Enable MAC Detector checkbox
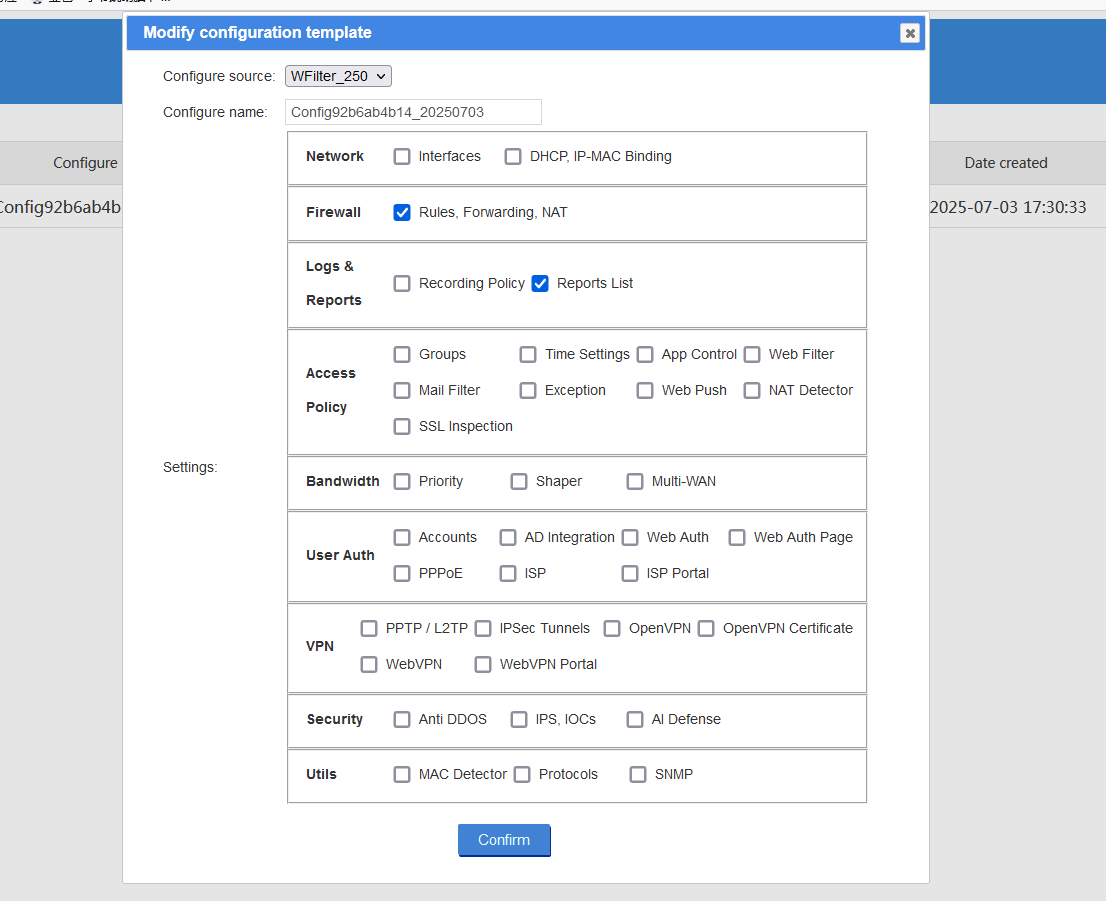The height and width of the screenshot is (901, 1106). point(402,775)
